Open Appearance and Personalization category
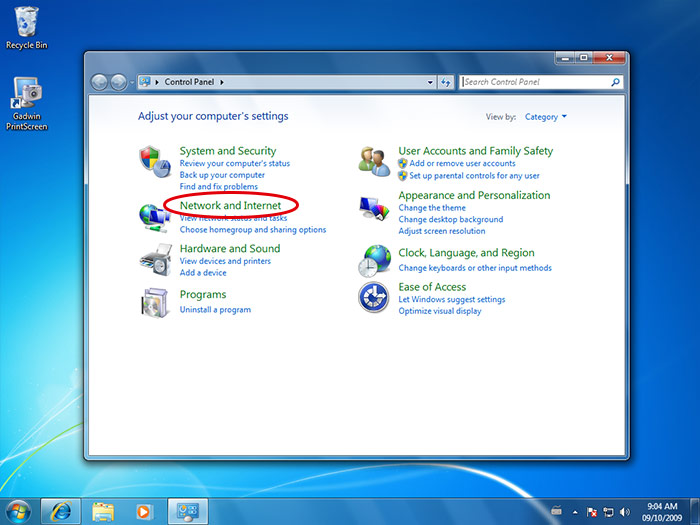The width and height of the screenshot is (700, 525). point(474,196)
